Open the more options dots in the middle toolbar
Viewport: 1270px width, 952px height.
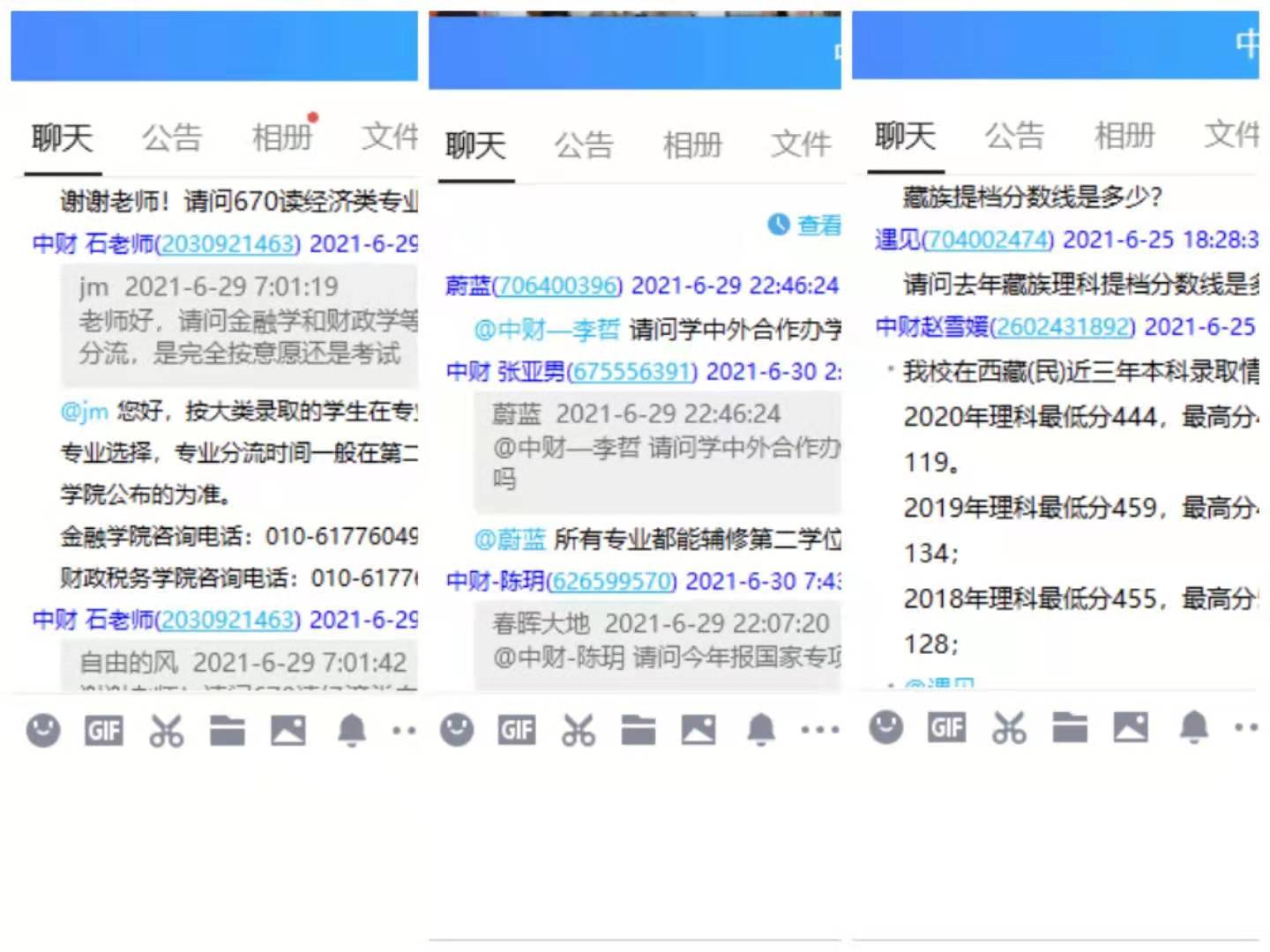pyautogui.click(x=819, y=730)
